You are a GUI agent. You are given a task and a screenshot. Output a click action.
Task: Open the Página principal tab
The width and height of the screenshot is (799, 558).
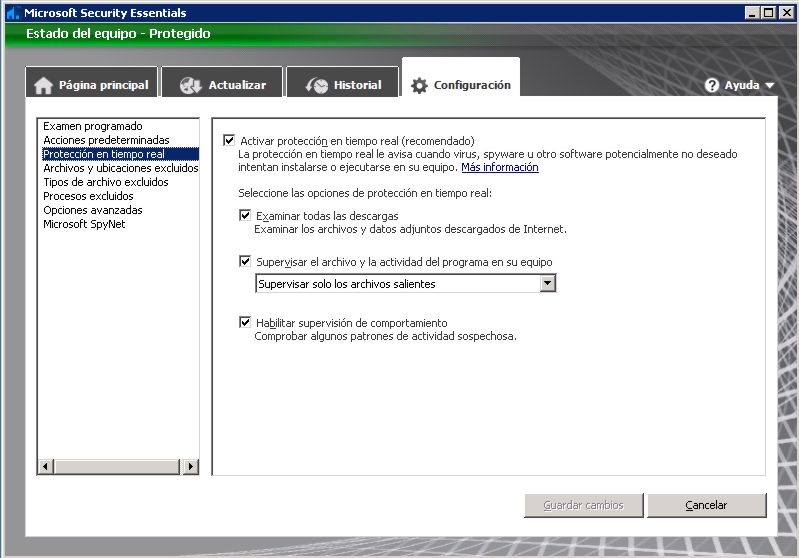pyautogui.click(x=92, y=84)
